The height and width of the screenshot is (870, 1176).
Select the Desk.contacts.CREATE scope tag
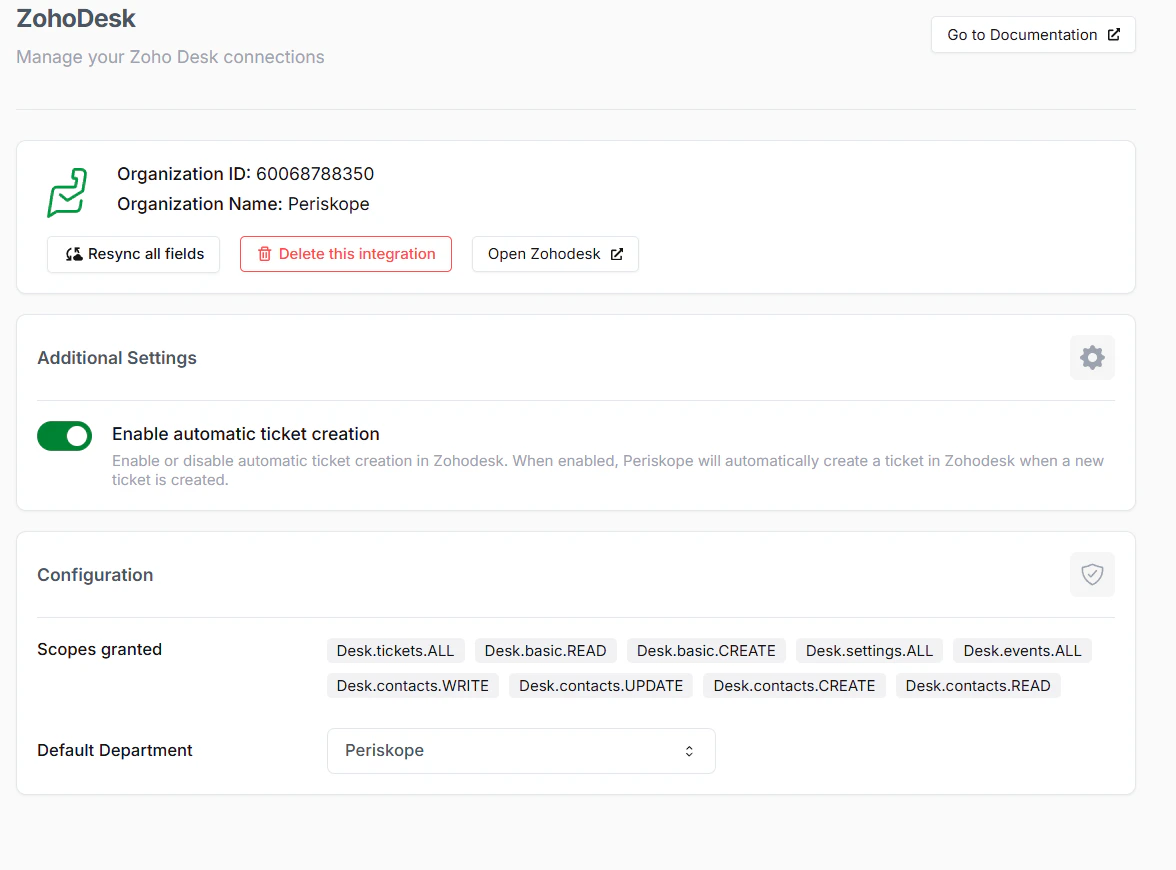click(794, 686)
